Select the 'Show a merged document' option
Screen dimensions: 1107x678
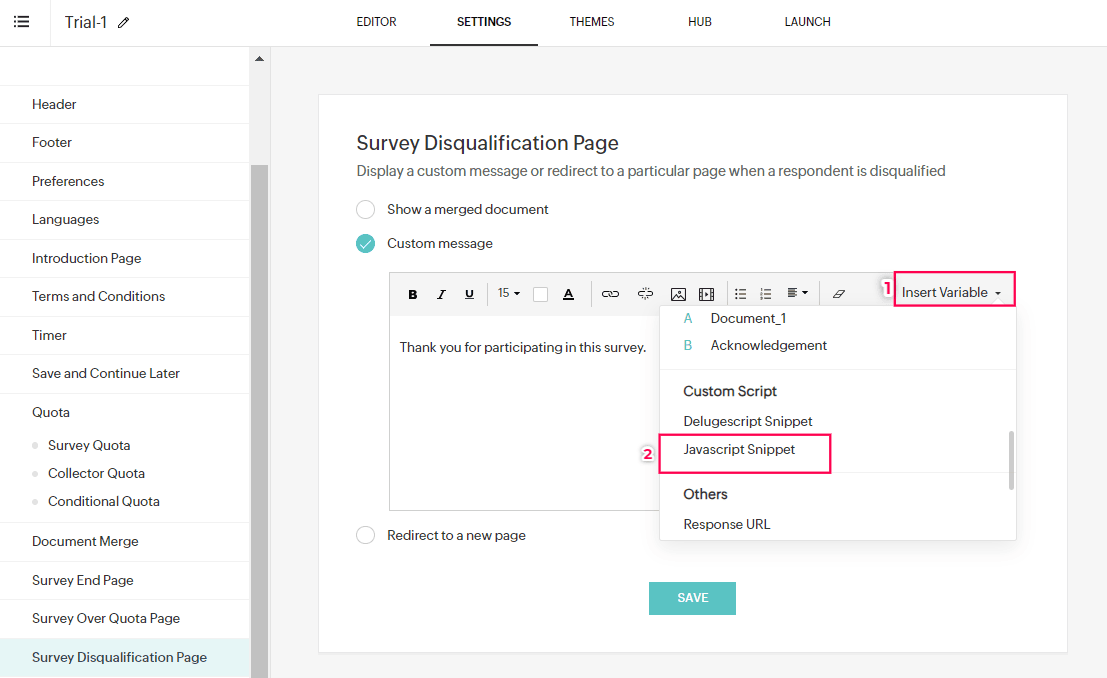click(x=366, y=210)
